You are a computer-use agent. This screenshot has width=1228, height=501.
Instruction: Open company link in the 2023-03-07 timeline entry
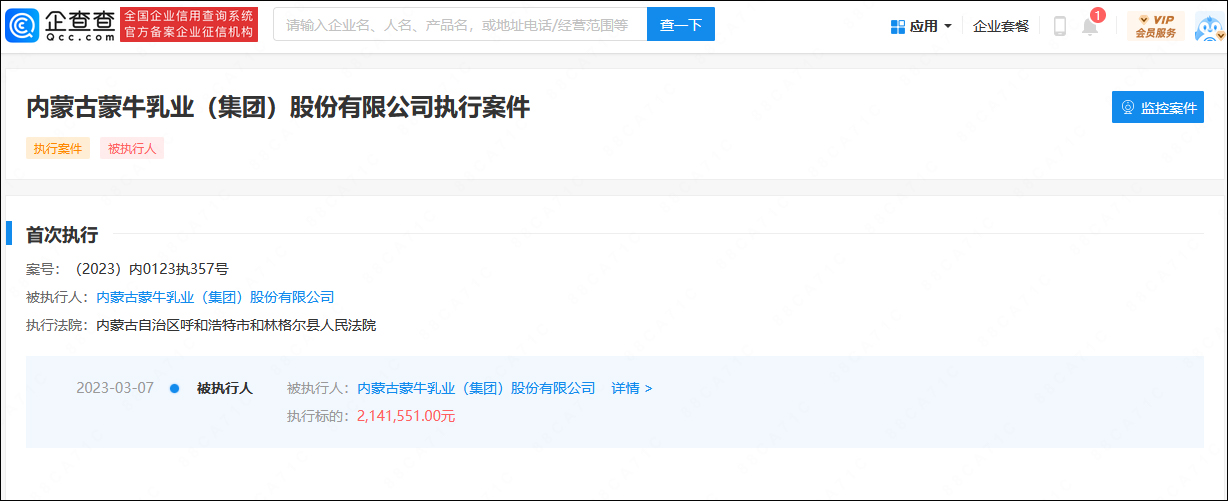(x=476, y=388)
